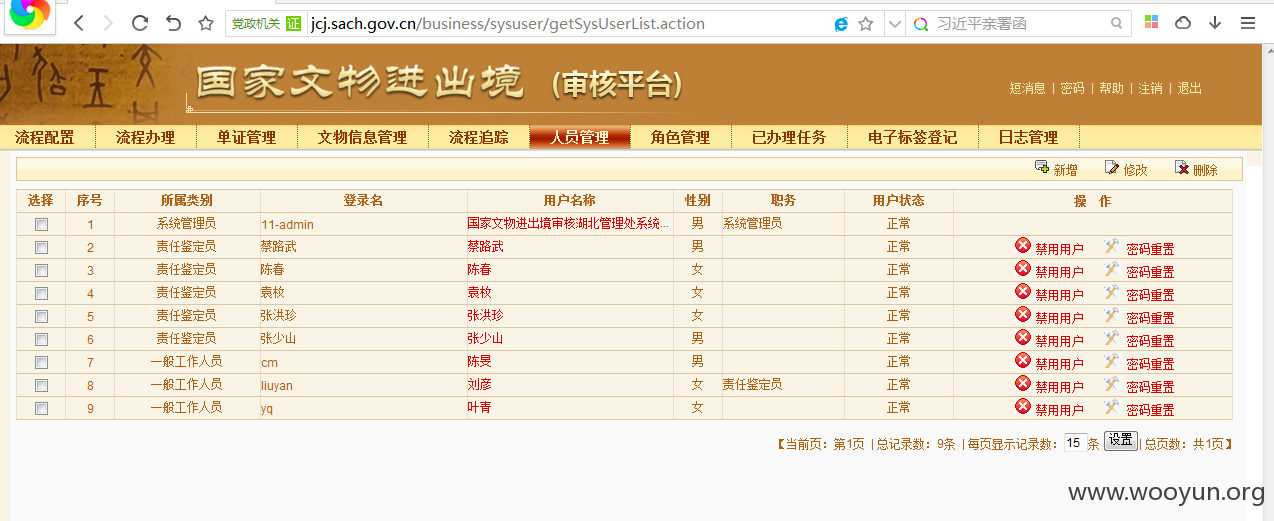The width and height of the screenshot is (1274, 521).
Task: Click the cloud sync icon
Action: tap(1183, 23)
